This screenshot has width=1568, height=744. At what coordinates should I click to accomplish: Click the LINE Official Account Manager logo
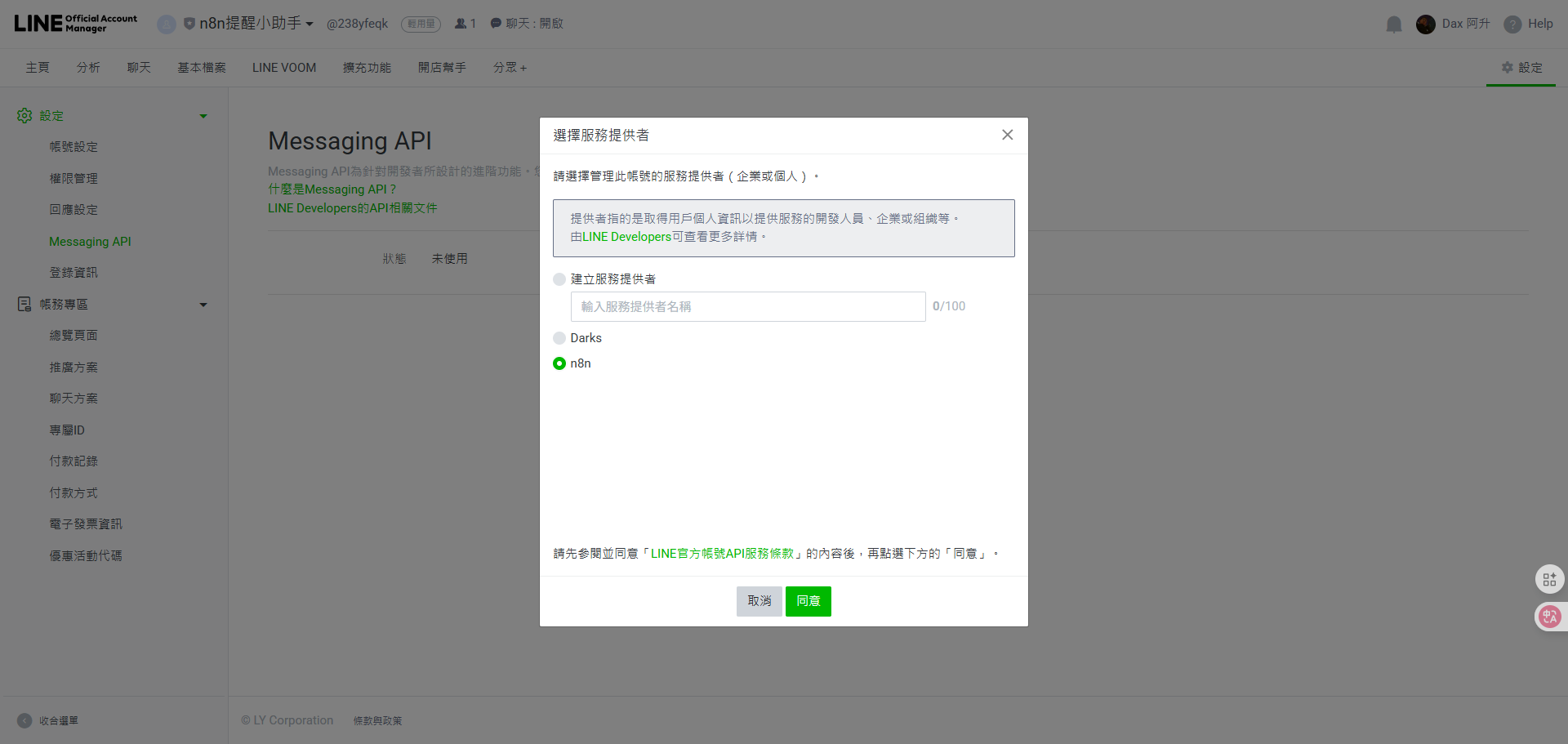[73, 23]
